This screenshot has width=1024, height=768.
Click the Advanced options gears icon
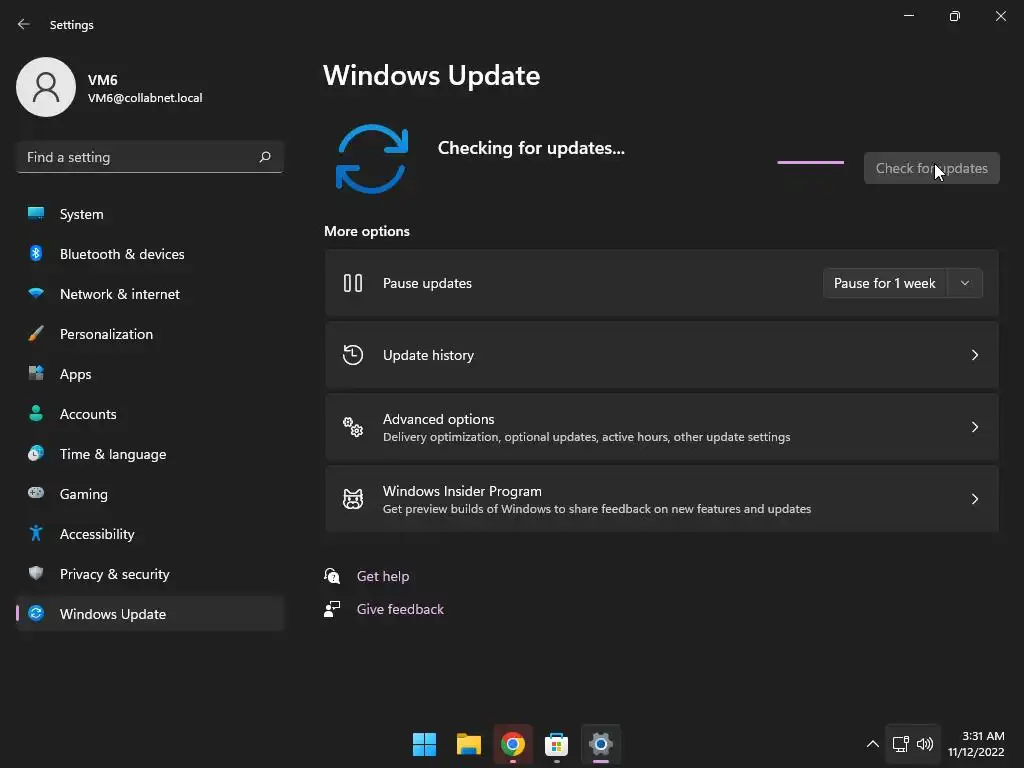tap(353, 426)
